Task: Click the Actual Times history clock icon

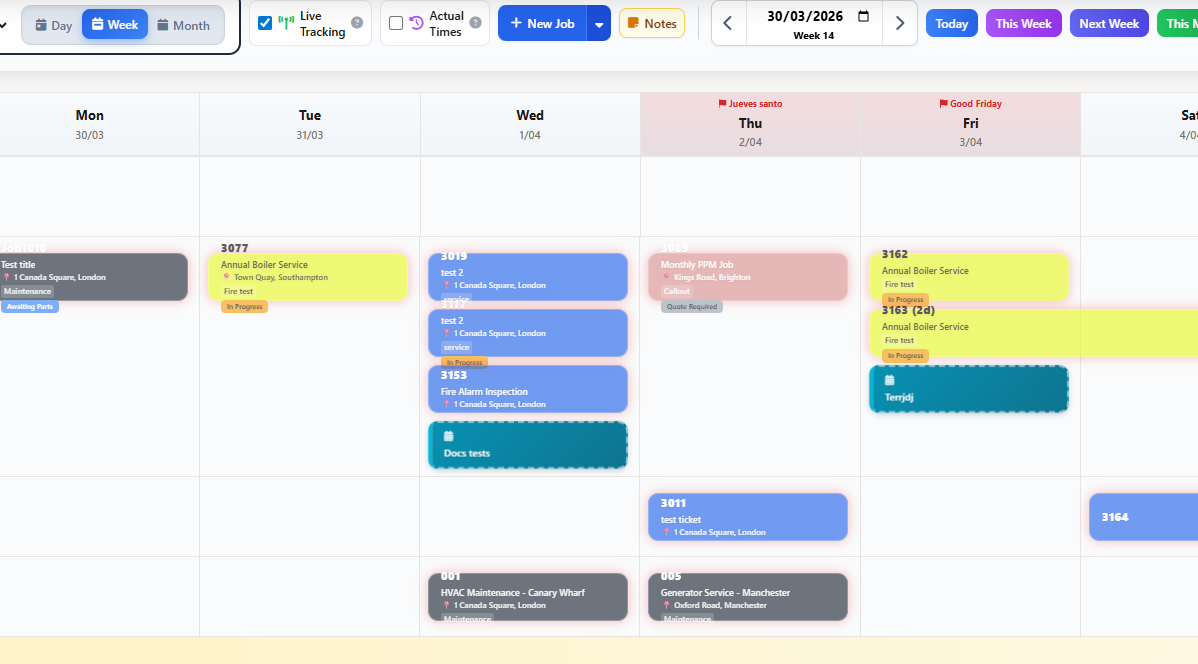Action: [x=416, y=23]
